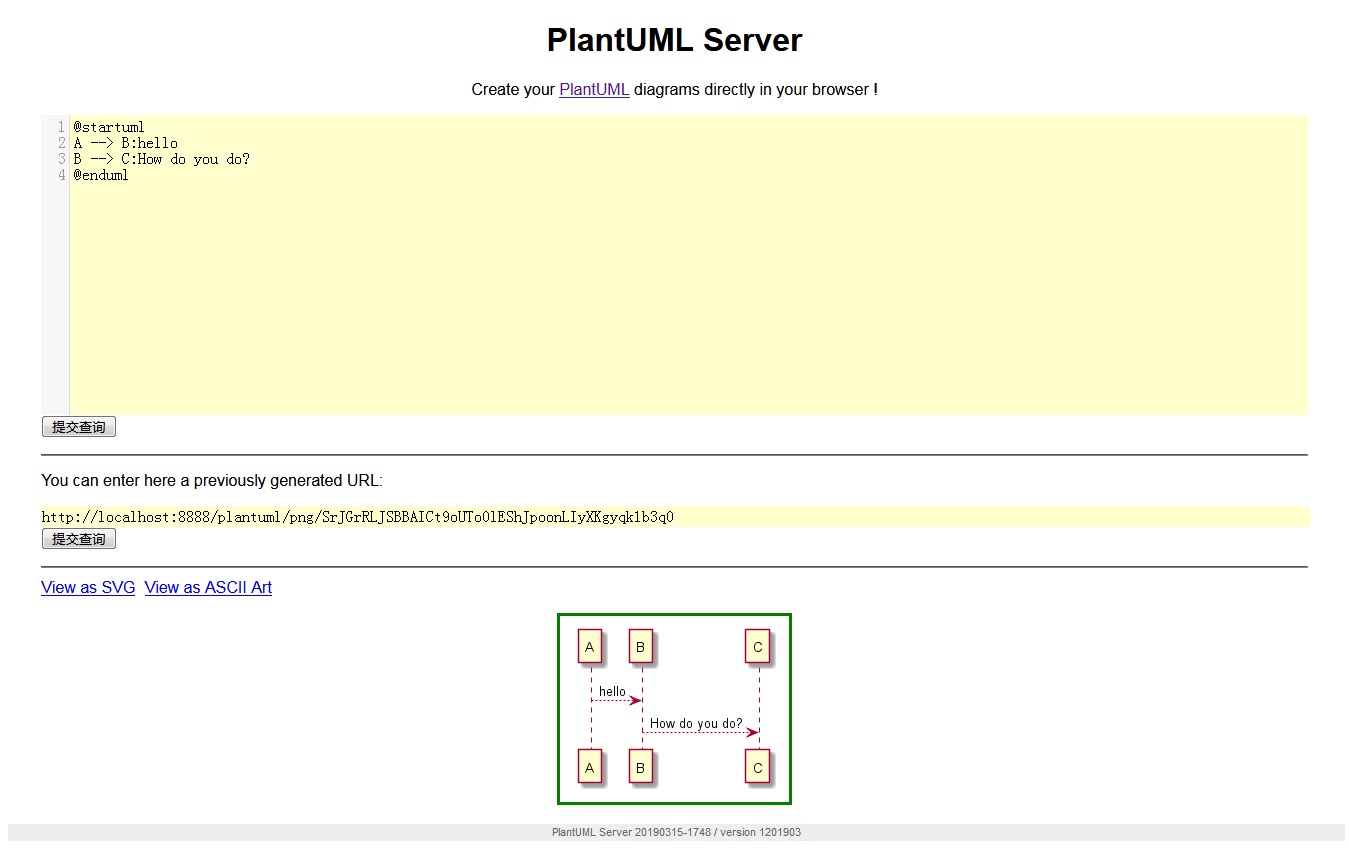1349x853 pixels.
Task: Click the footer version text 'PlantUML Server 20190315-1748'
Action: 630,832
